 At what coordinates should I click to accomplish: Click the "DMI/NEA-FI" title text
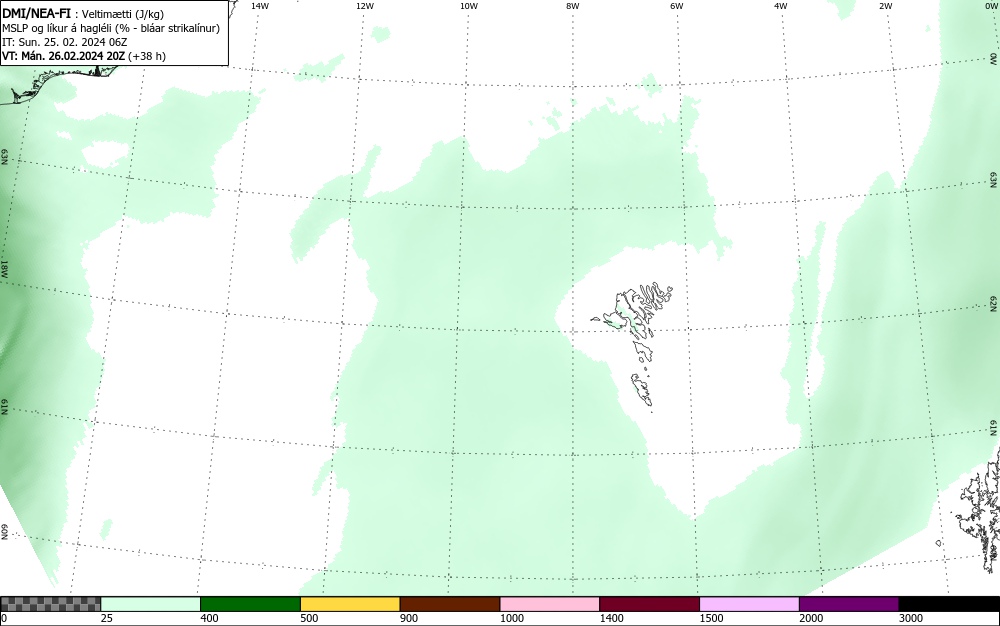pos(36,13)
